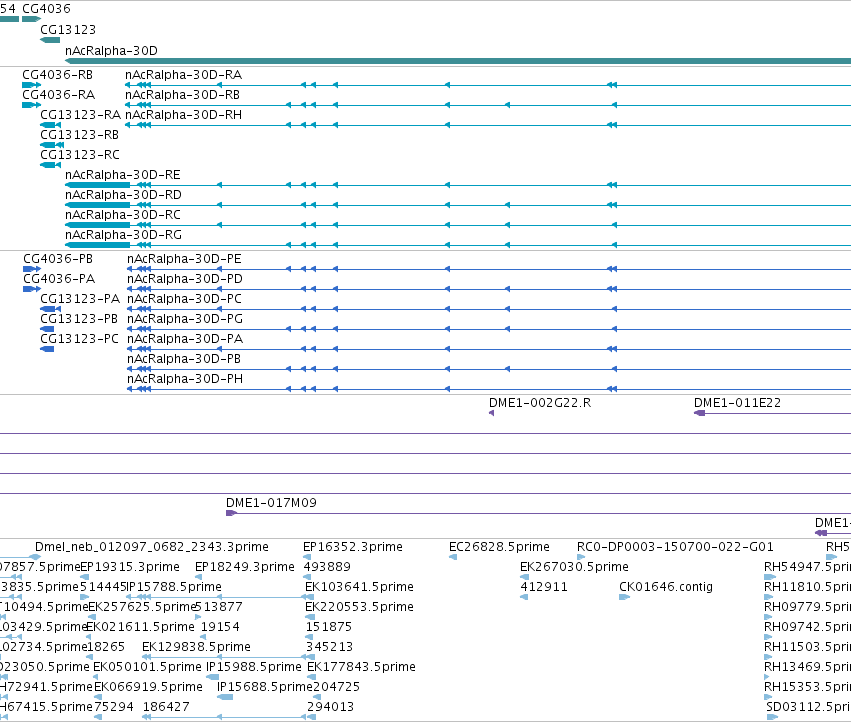Screen dimensions: 851x722
Task: Select EST RH54947.5prime
Action: [808, 567]
